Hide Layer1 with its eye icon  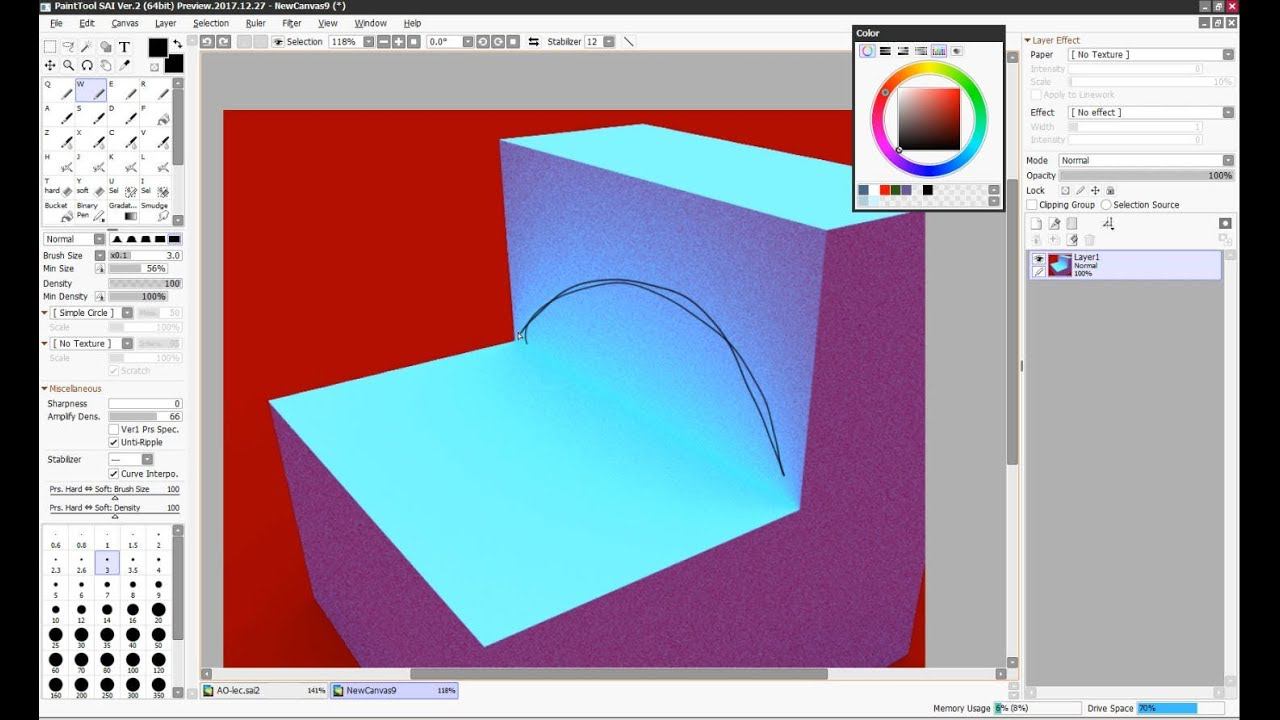(x=1038, y=259)
